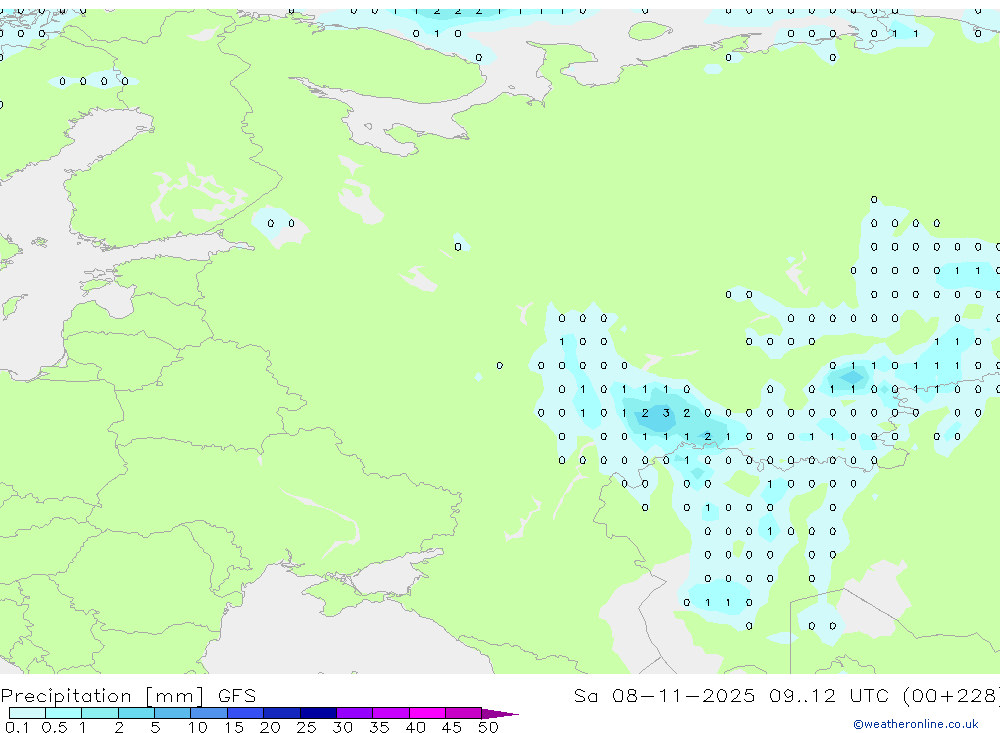Click the '3' precipitation value on the map
The width and height of the screenshot is (1000, 733).
(x=666, y=413)
